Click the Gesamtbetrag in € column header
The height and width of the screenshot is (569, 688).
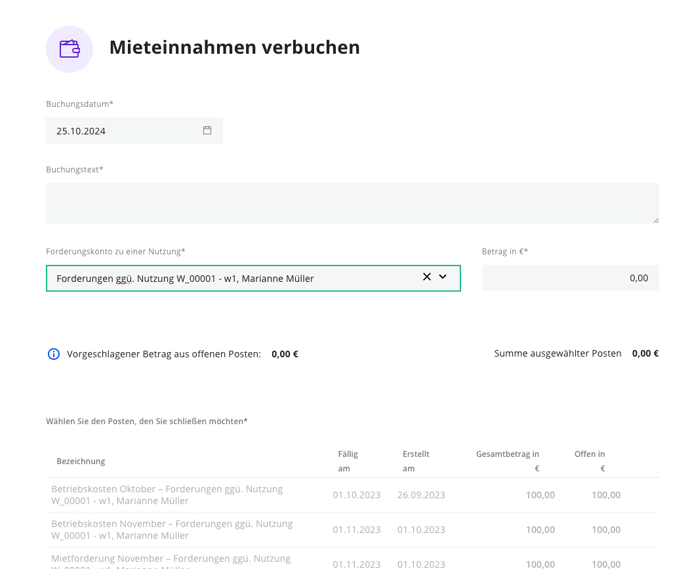click(x=508, y=461)
